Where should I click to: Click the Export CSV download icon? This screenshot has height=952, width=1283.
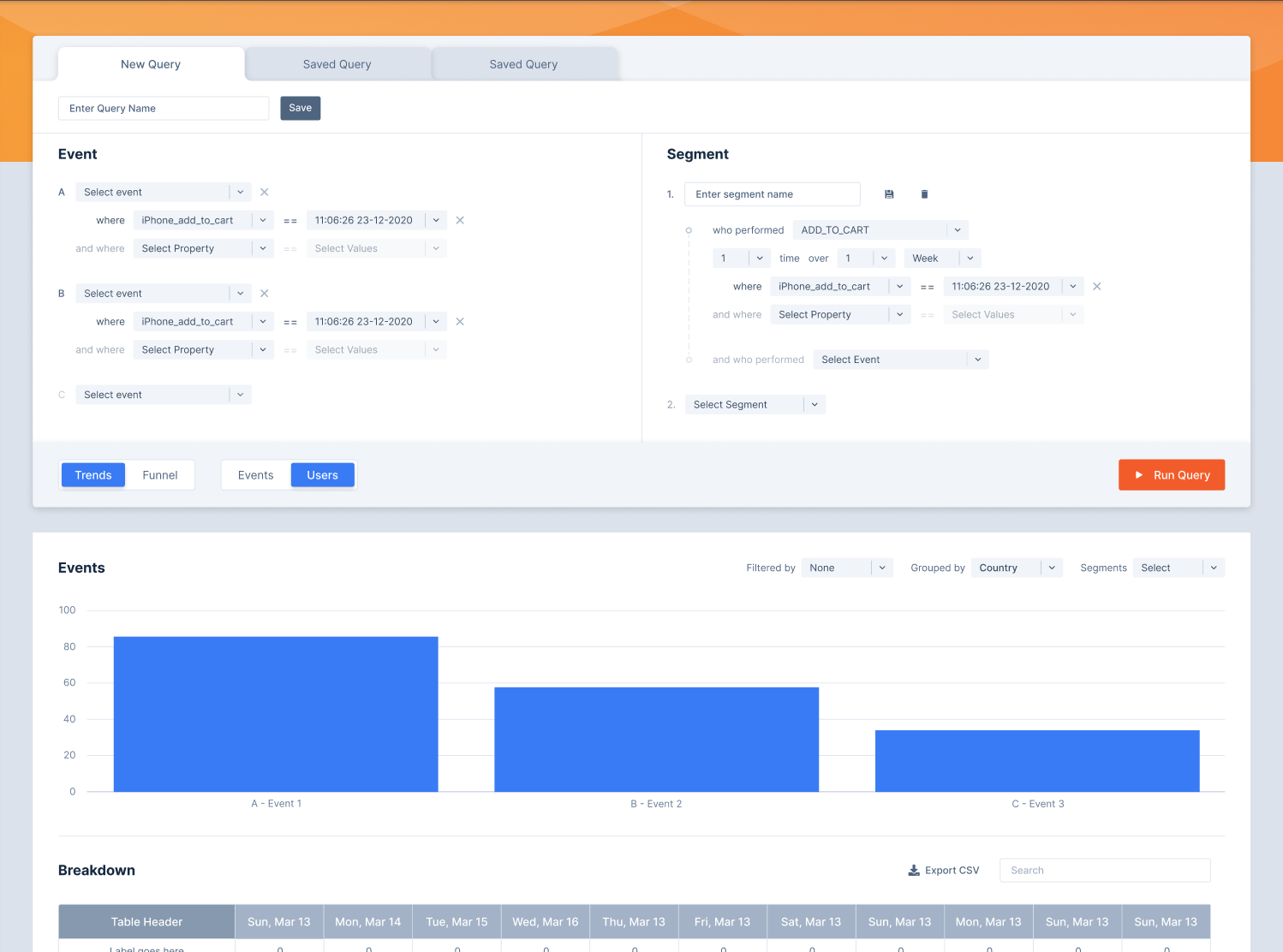click(x=914, y=871)
